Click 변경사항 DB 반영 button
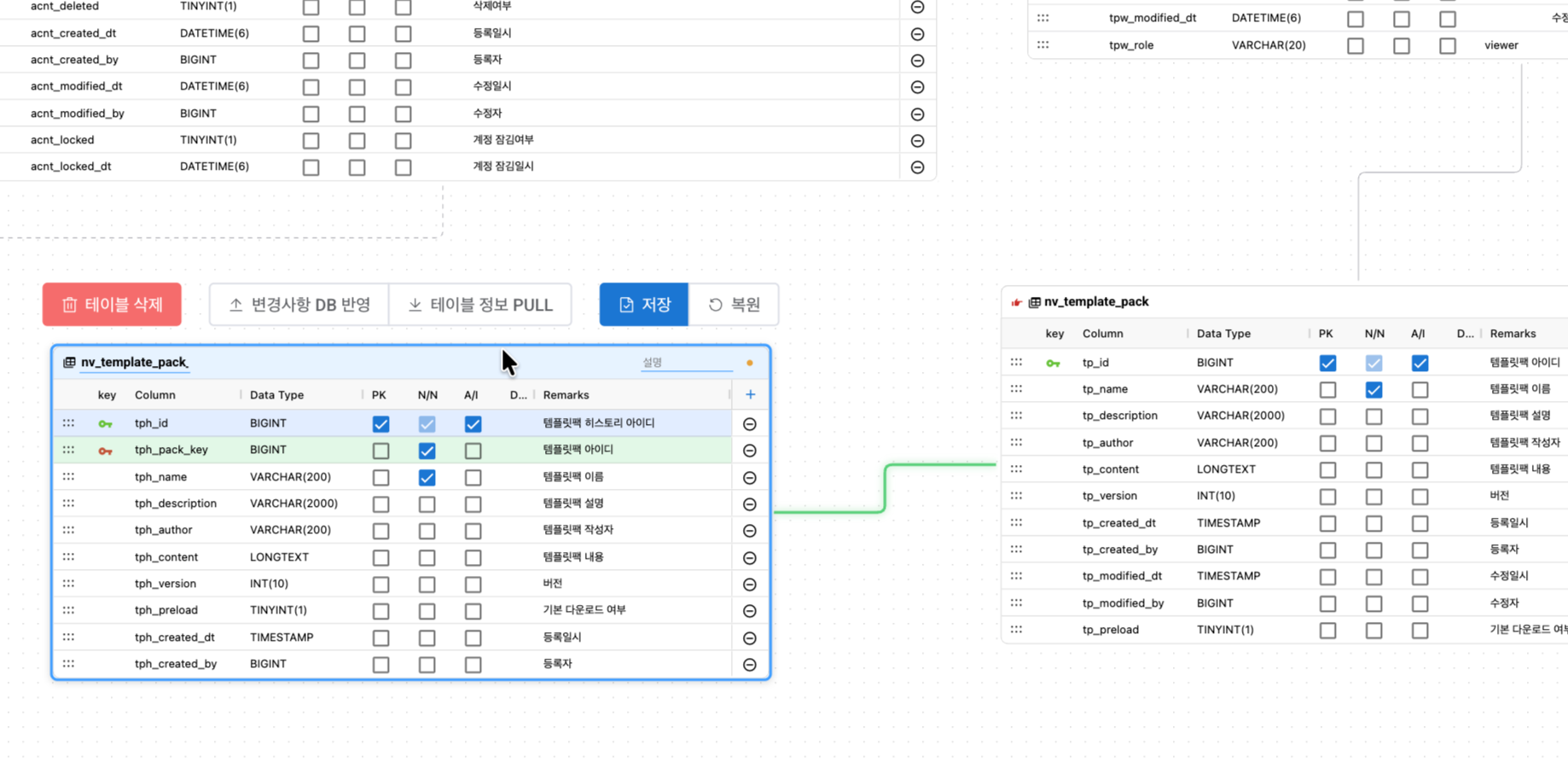The image size is (1568, 762). [x=299, y=305]
